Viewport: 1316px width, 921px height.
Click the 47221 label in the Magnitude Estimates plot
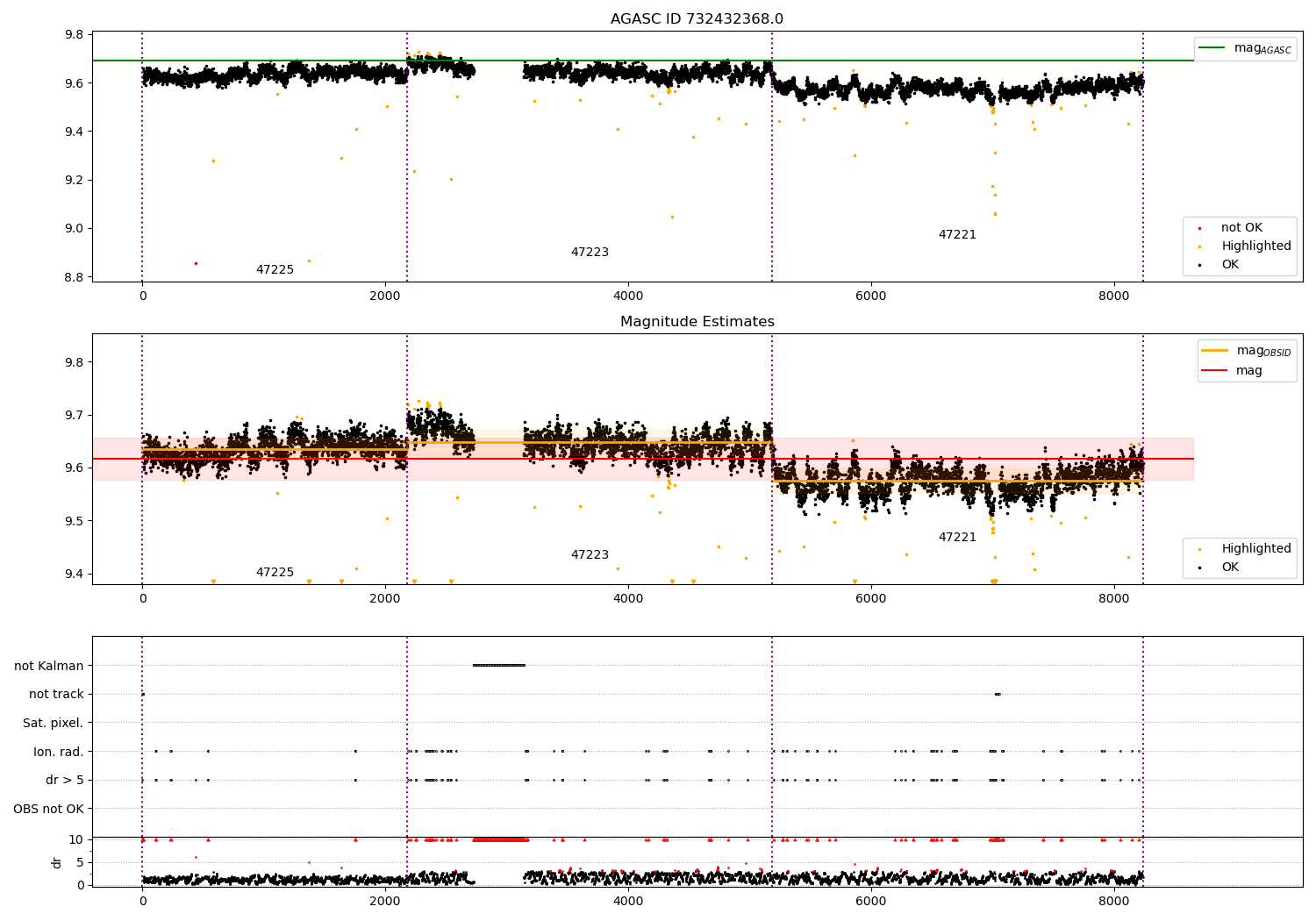coord(957,538)
